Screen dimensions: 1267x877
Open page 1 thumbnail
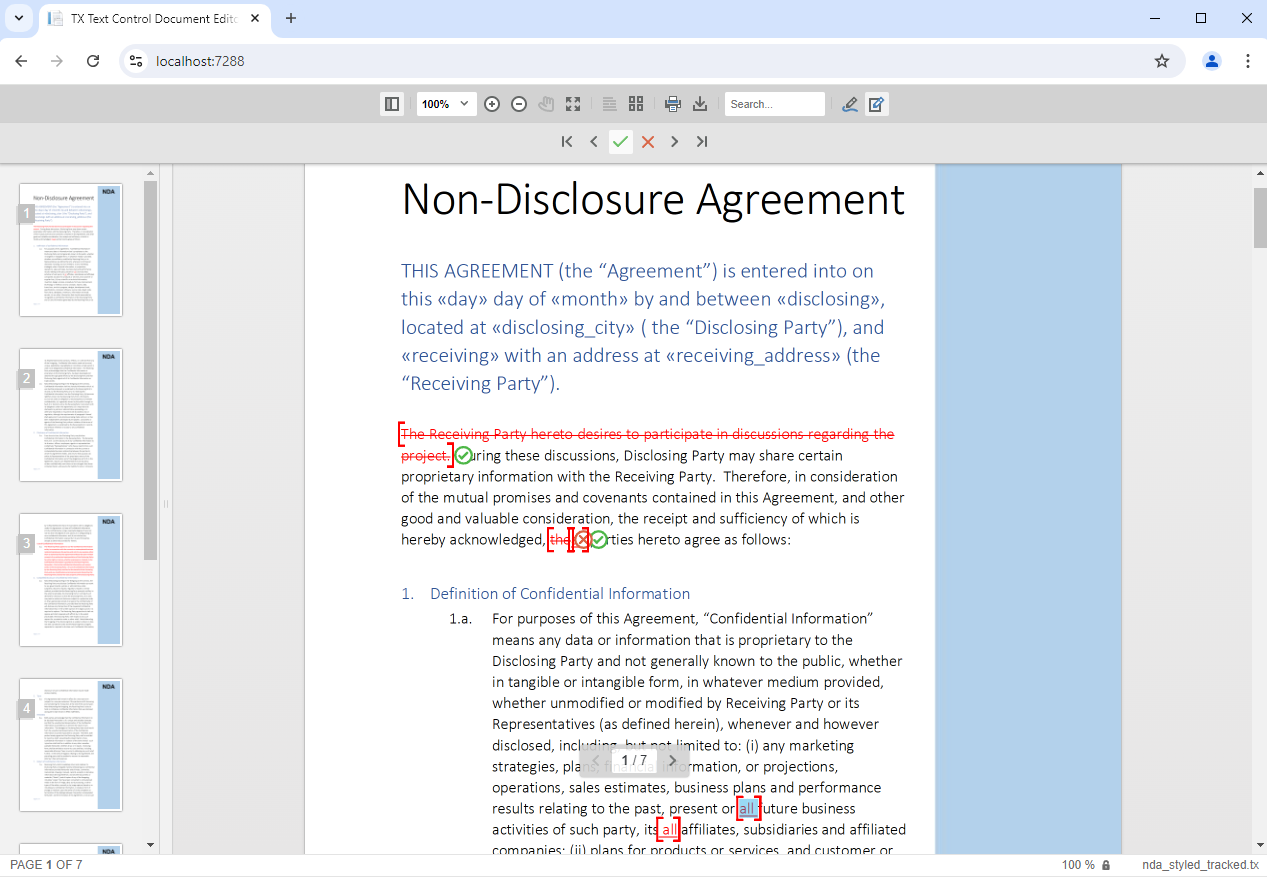[71, 250]
